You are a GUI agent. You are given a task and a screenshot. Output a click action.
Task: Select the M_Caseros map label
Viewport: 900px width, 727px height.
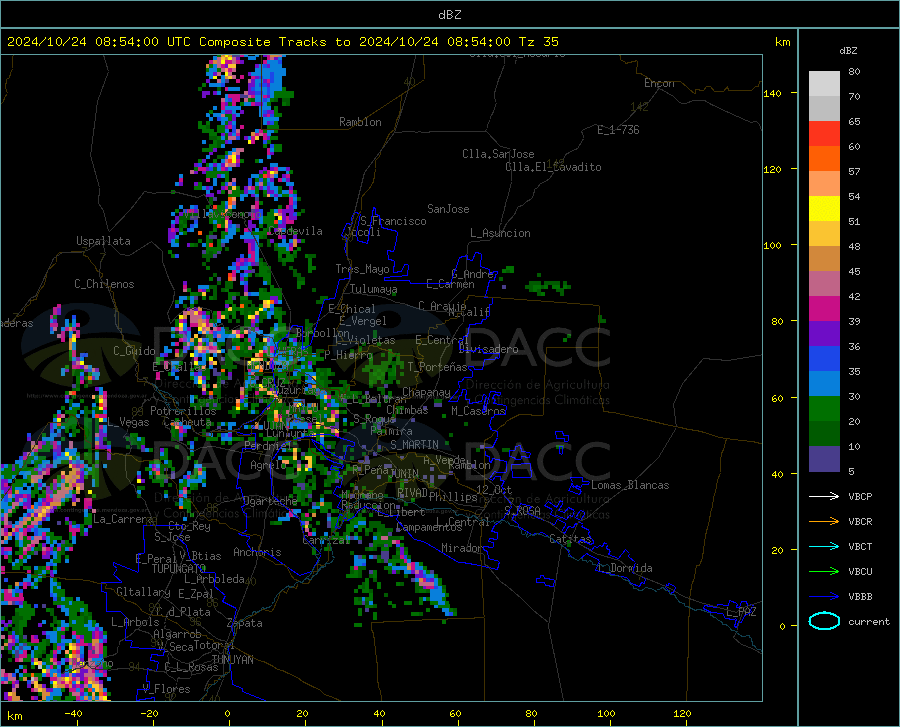[x=478, y=411]
